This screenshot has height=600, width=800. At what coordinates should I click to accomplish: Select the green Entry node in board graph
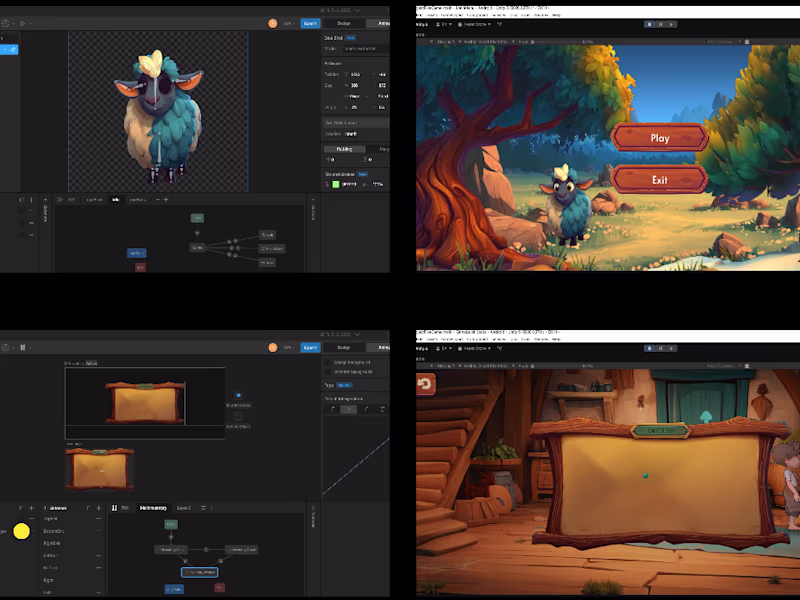pos(171,524)
